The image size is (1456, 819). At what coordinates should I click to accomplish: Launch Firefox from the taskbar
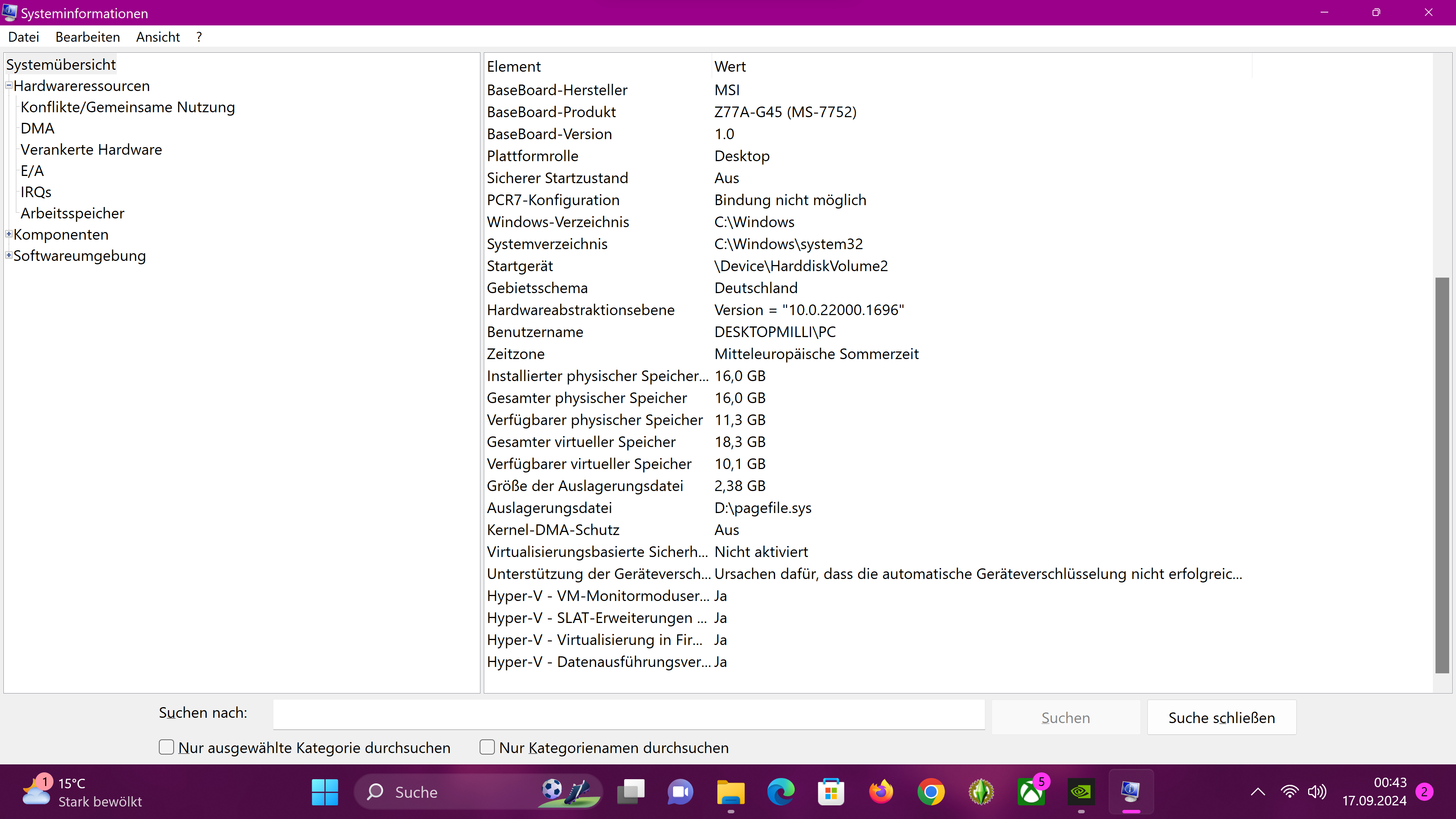pyautogui.click(x=880, y=791)
